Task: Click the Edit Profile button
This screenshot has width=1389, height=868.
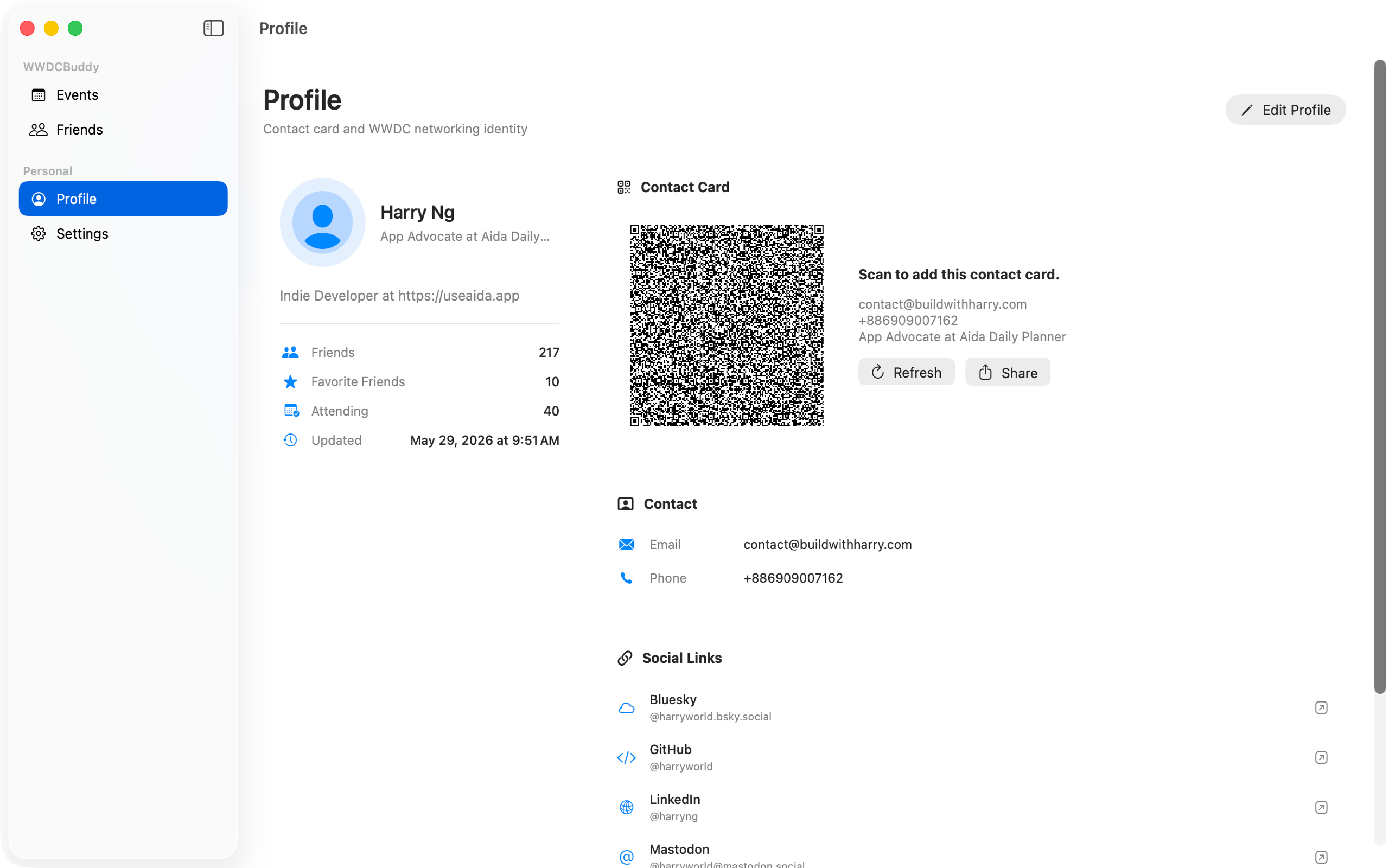Action: pos(1285,110)
